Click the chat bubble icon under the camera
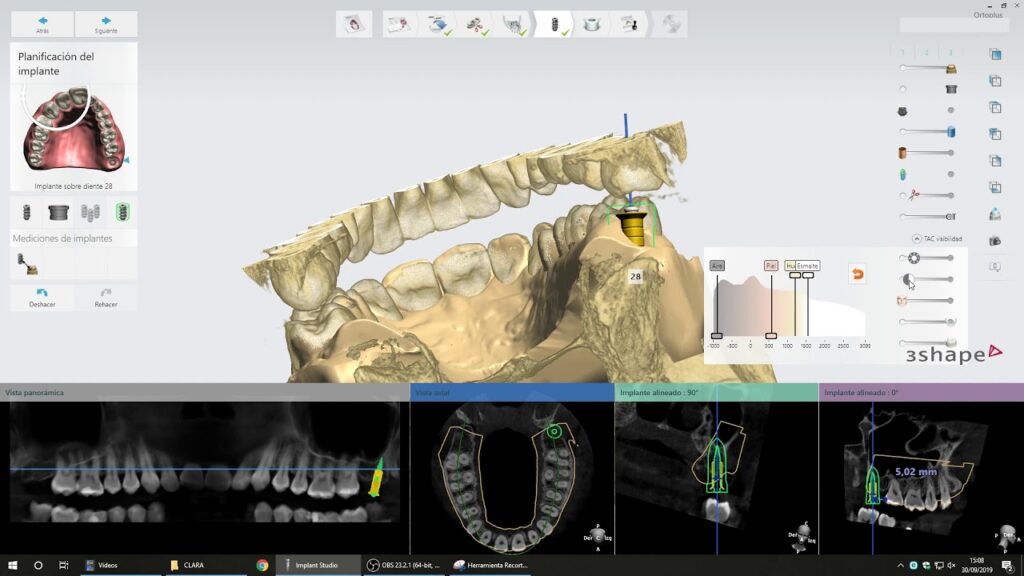 [x=995, y=267]
